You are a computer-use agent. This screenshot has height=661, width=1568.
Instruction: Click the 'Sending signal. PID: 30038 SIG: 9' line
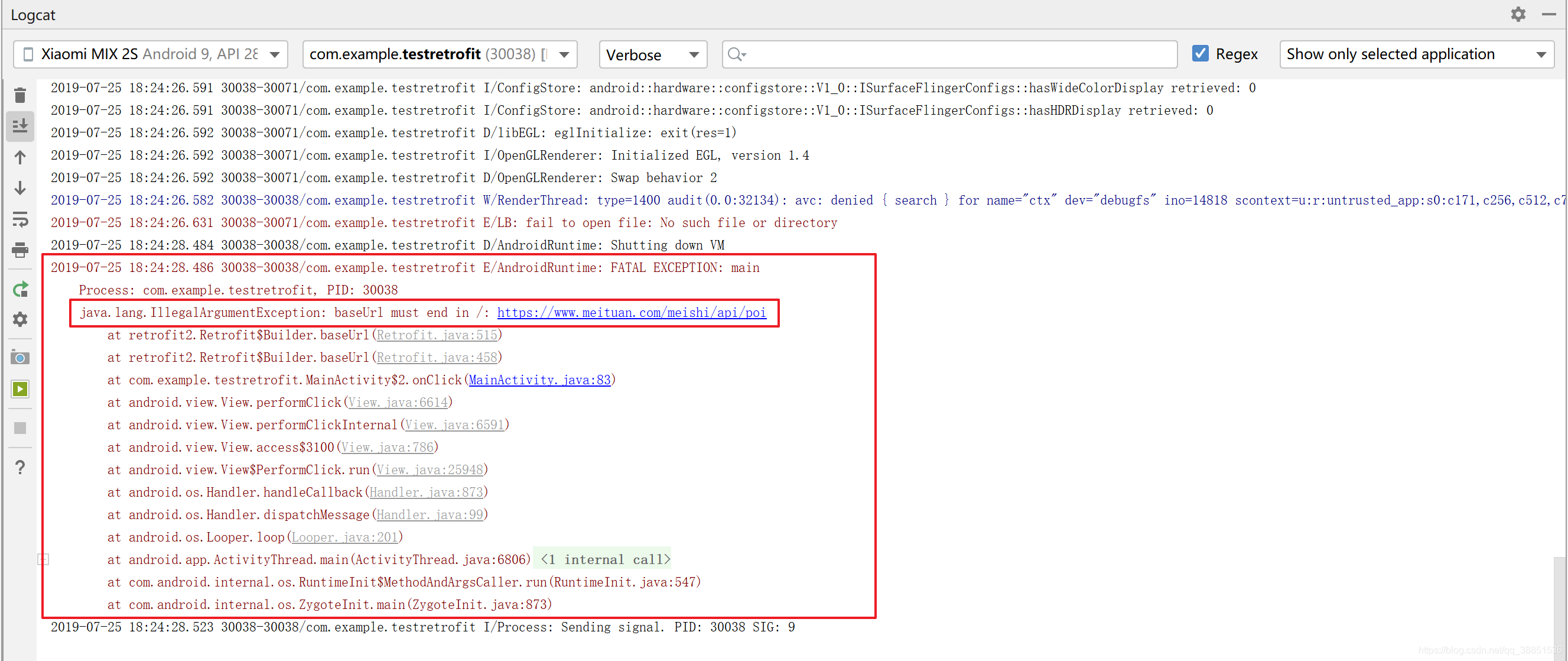[x=422, y=627]
